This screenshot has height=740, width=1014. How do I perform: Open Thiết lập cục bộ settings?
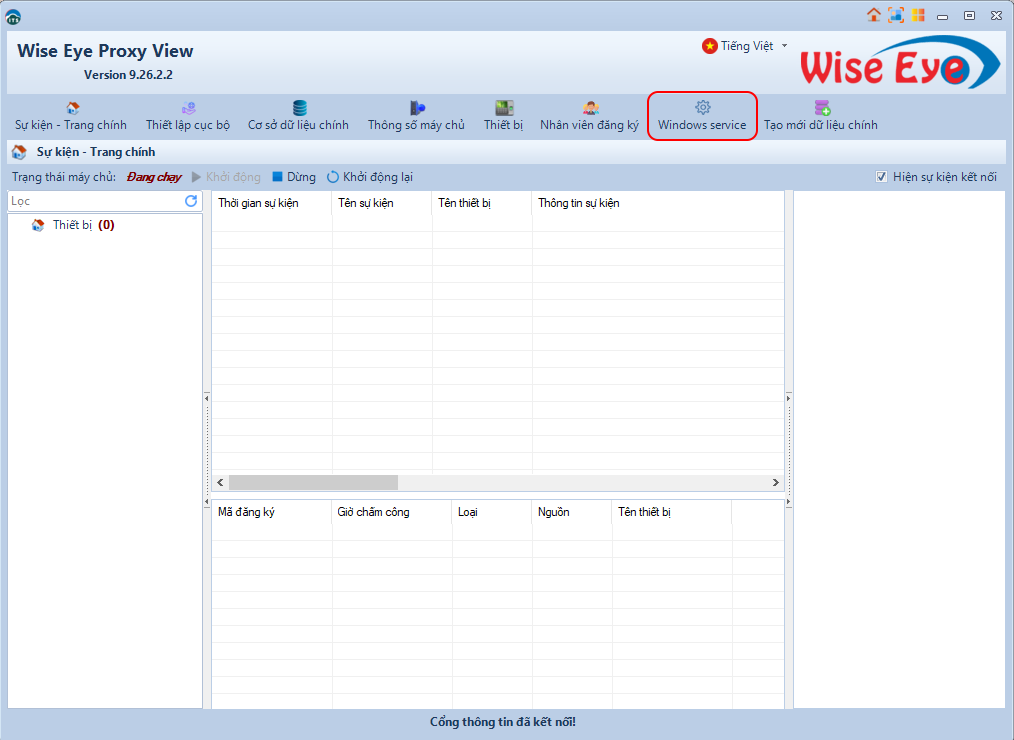pos(188,116)
